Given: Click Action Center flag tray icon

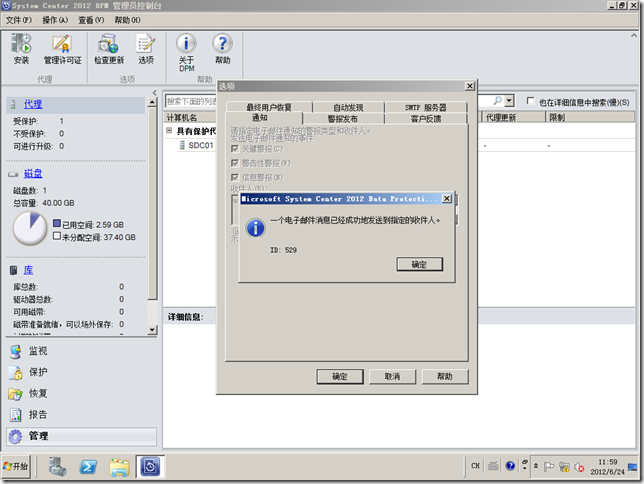Looking at the screenshot, I should (x=549, y=467).
